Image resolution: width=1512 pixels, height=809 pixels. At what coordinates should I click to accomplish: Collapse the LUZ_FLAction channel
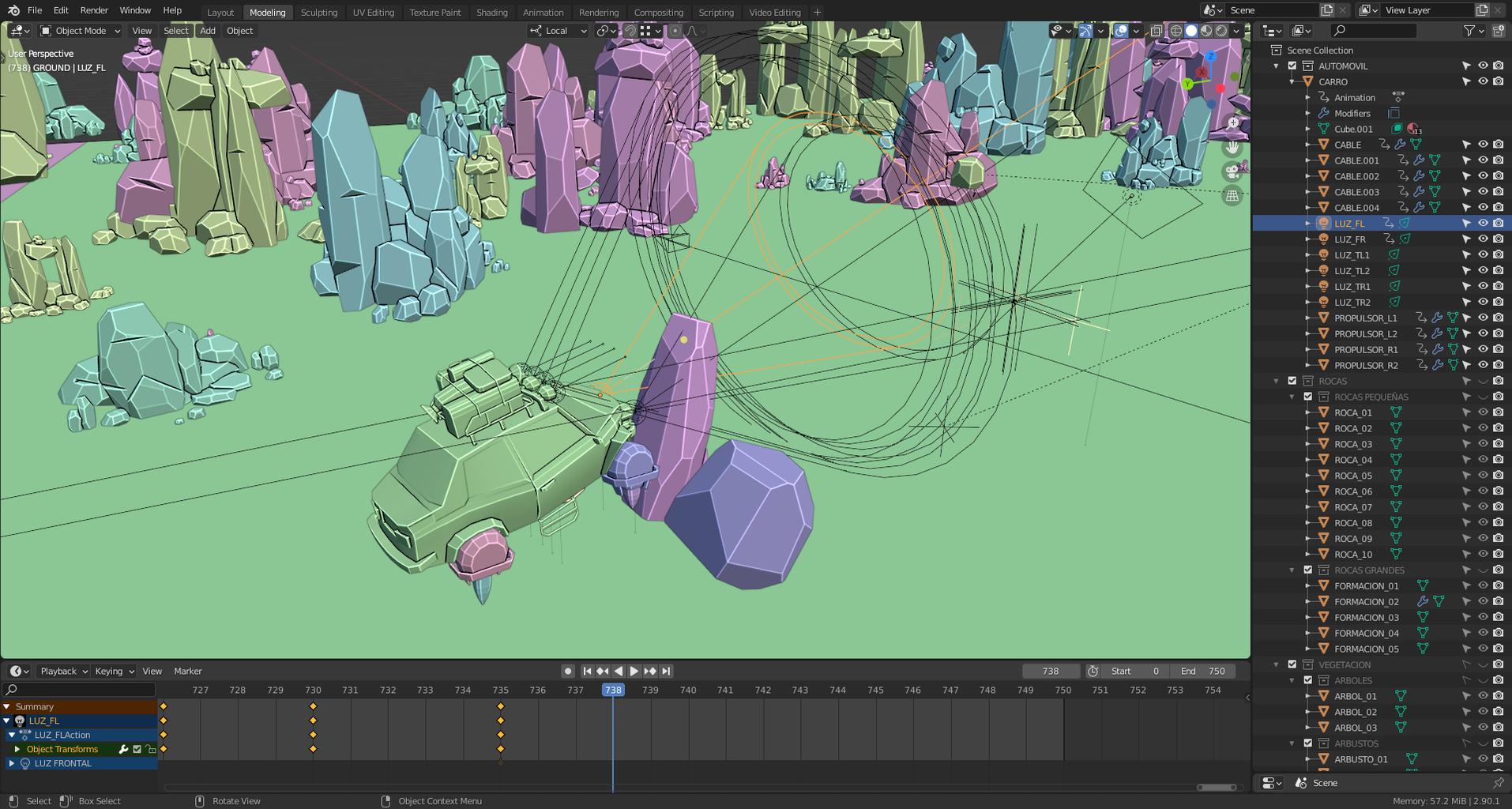[12, 735]
